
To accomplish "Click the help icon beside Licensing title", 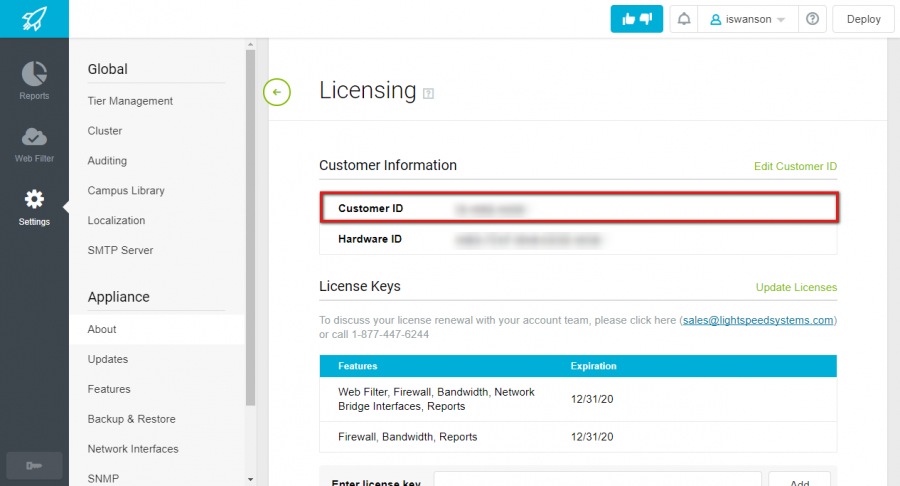I will pyautogui.click(x=428, y=94).
